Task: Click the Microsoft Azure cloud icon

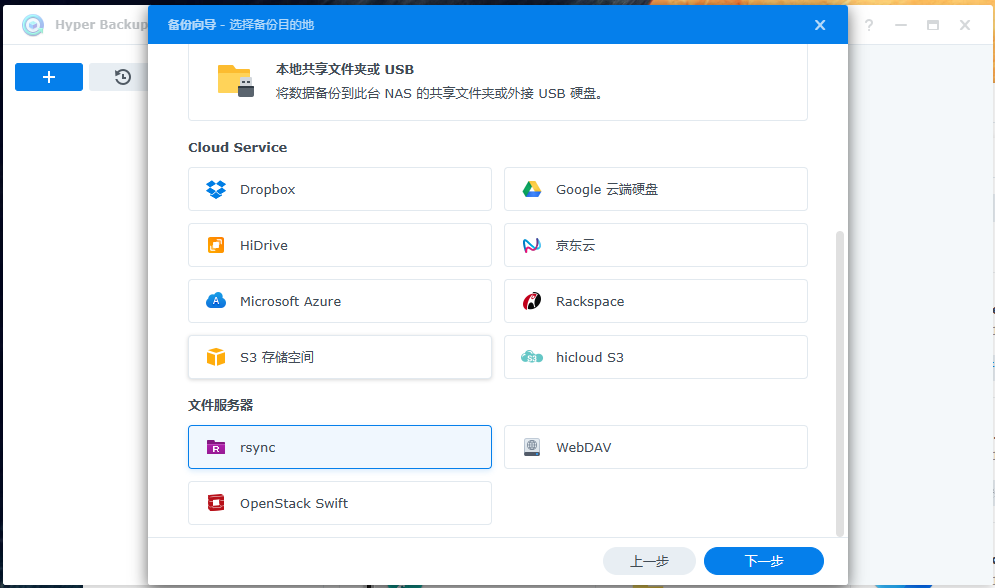Action: [216, 301]
